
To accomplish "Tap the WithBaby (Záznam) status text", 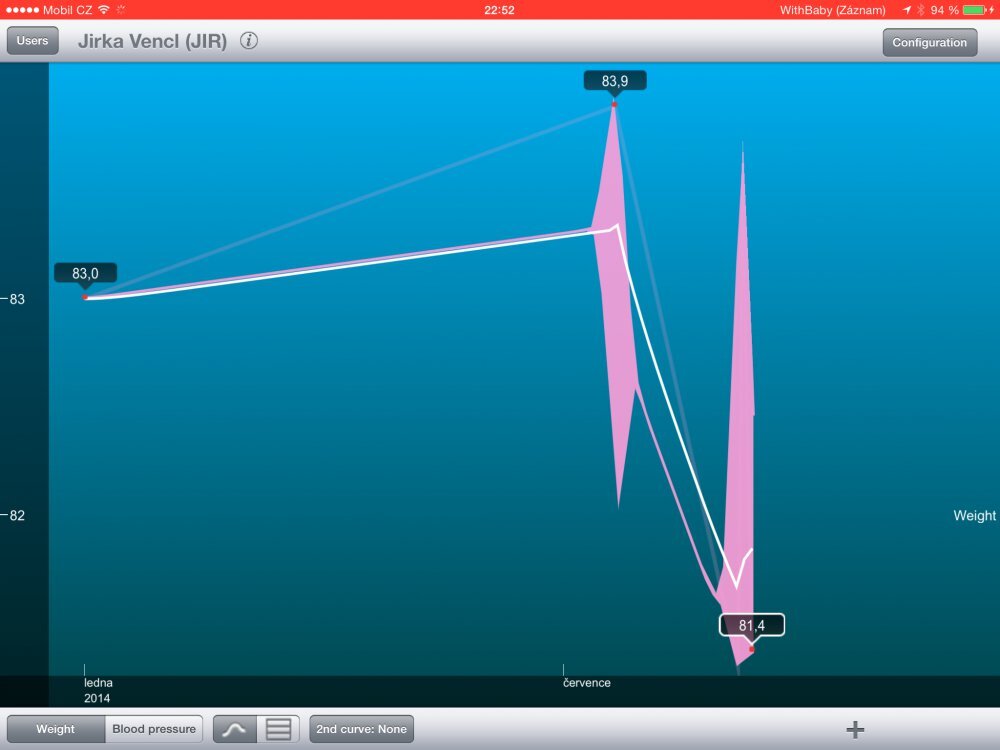I will pyautogui.click(x=832, y=9).
